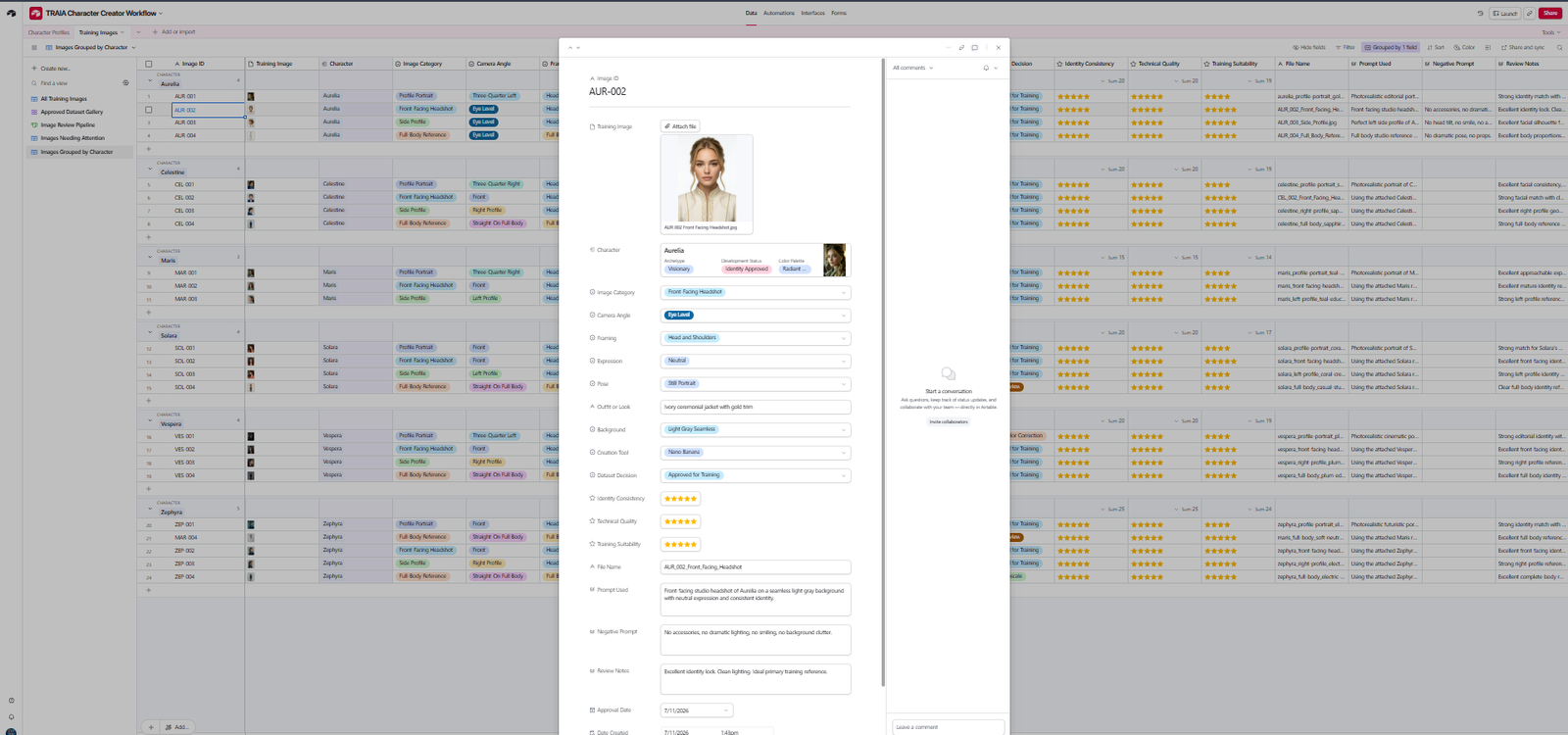The height and width of the screenshot is (735, 1568).
Task: Open the Tools menu
Action: [x=1550, y=32]
